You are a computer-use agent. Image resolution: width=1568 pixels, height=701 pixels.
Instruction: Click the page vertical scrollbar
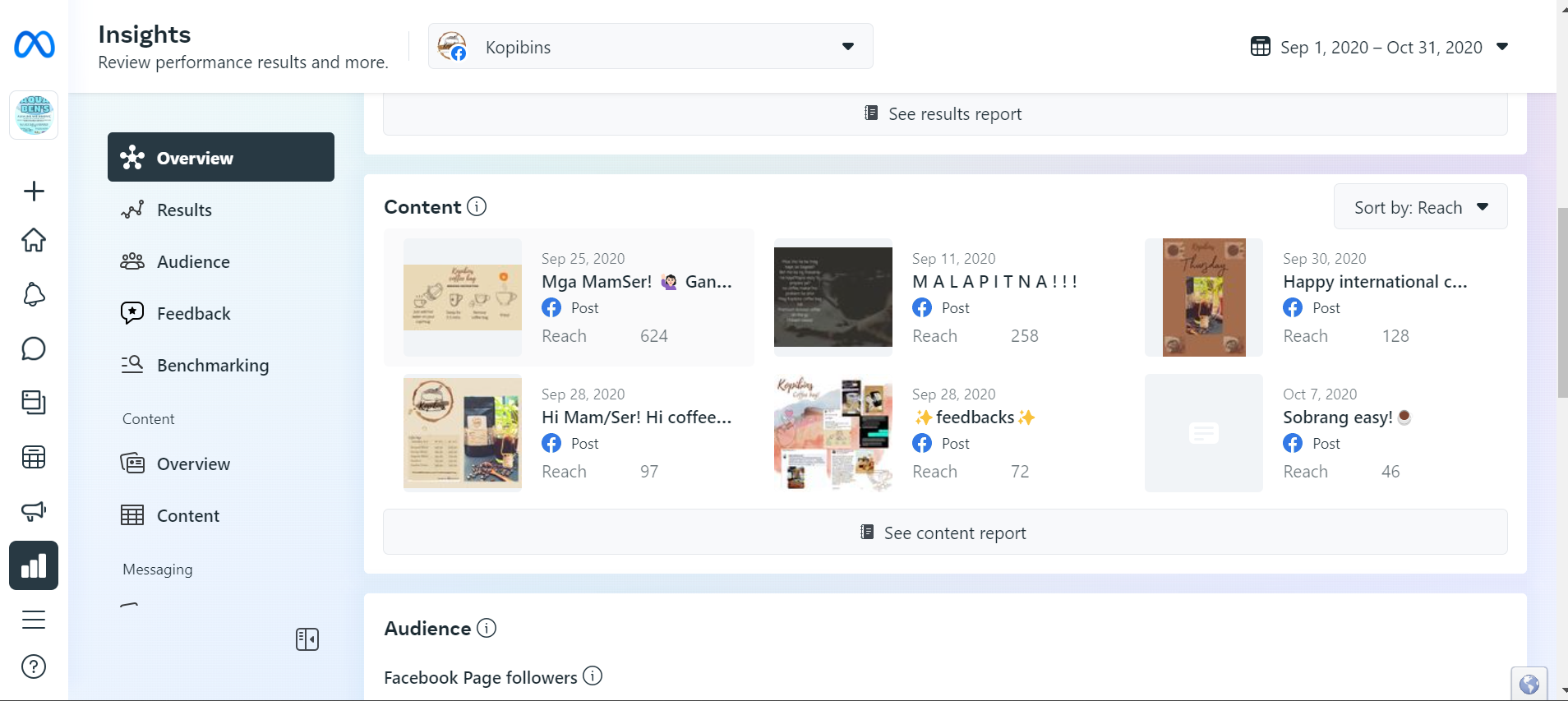[1562, 302]
